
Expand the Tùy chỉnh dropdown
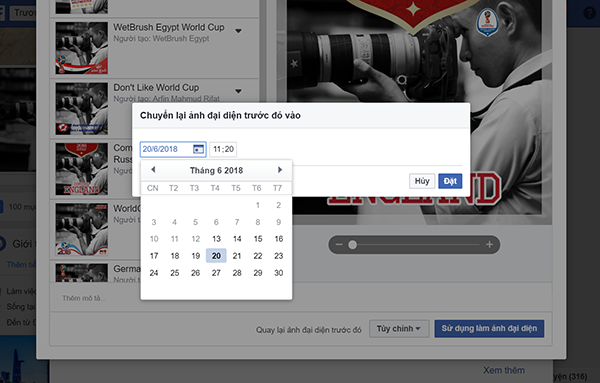(x=399, y=329)
